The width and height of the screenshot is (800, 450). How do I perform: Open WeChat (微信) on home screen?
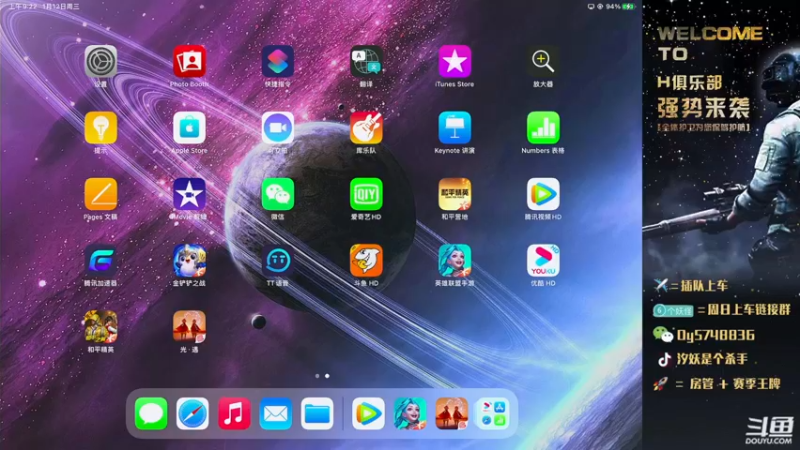(x=278, y=194)
